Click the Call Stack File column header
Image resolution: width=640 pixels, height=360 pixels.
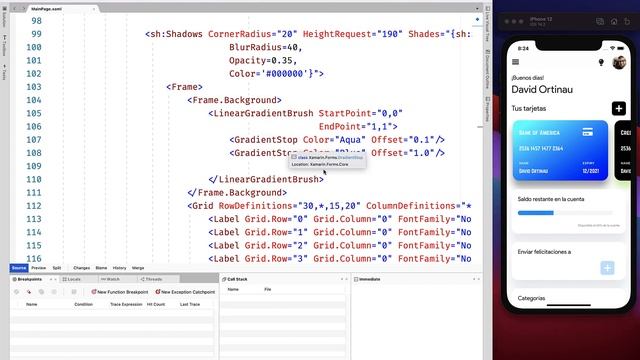[267, 289]
